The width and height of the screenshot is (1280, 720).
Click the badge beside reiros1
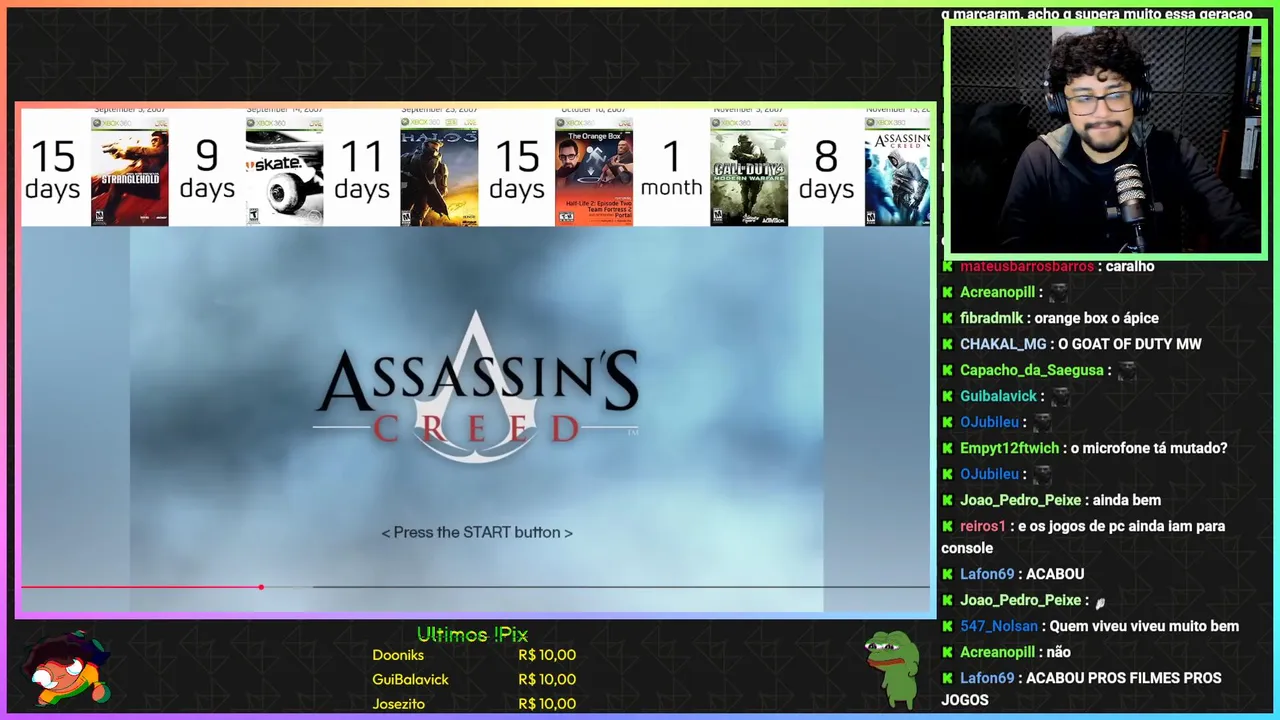point(948,527)
